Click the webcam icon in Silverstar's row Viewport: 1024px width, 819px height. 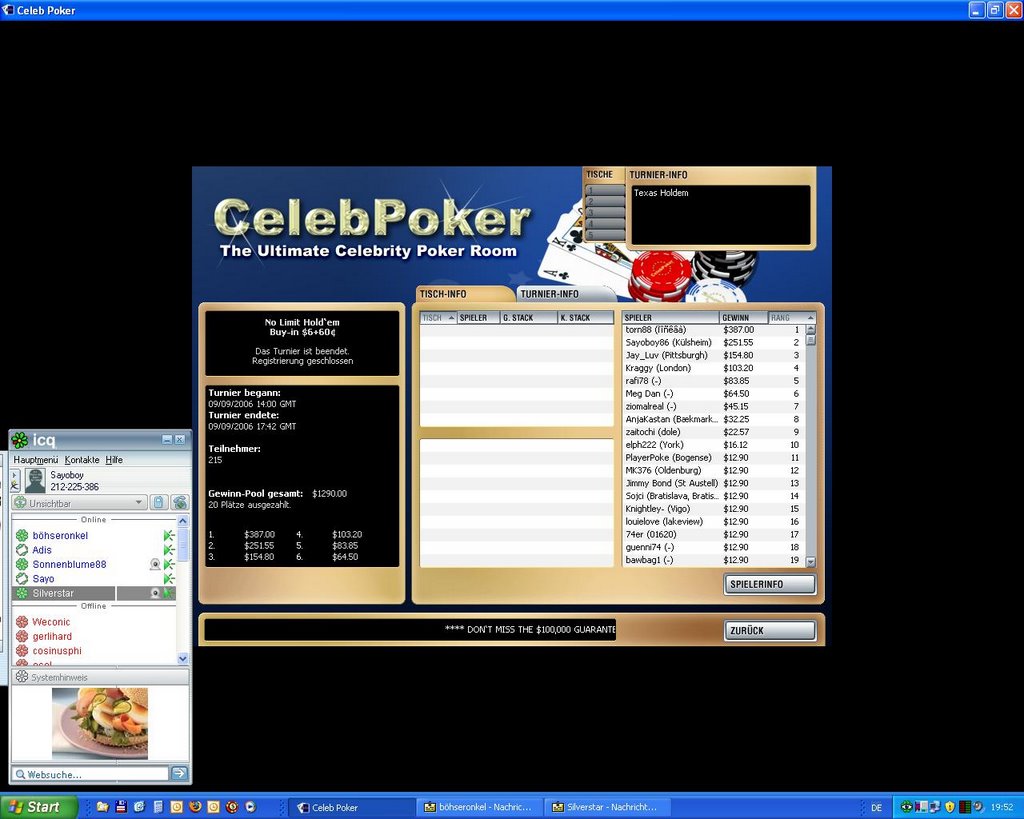[155, 593]
